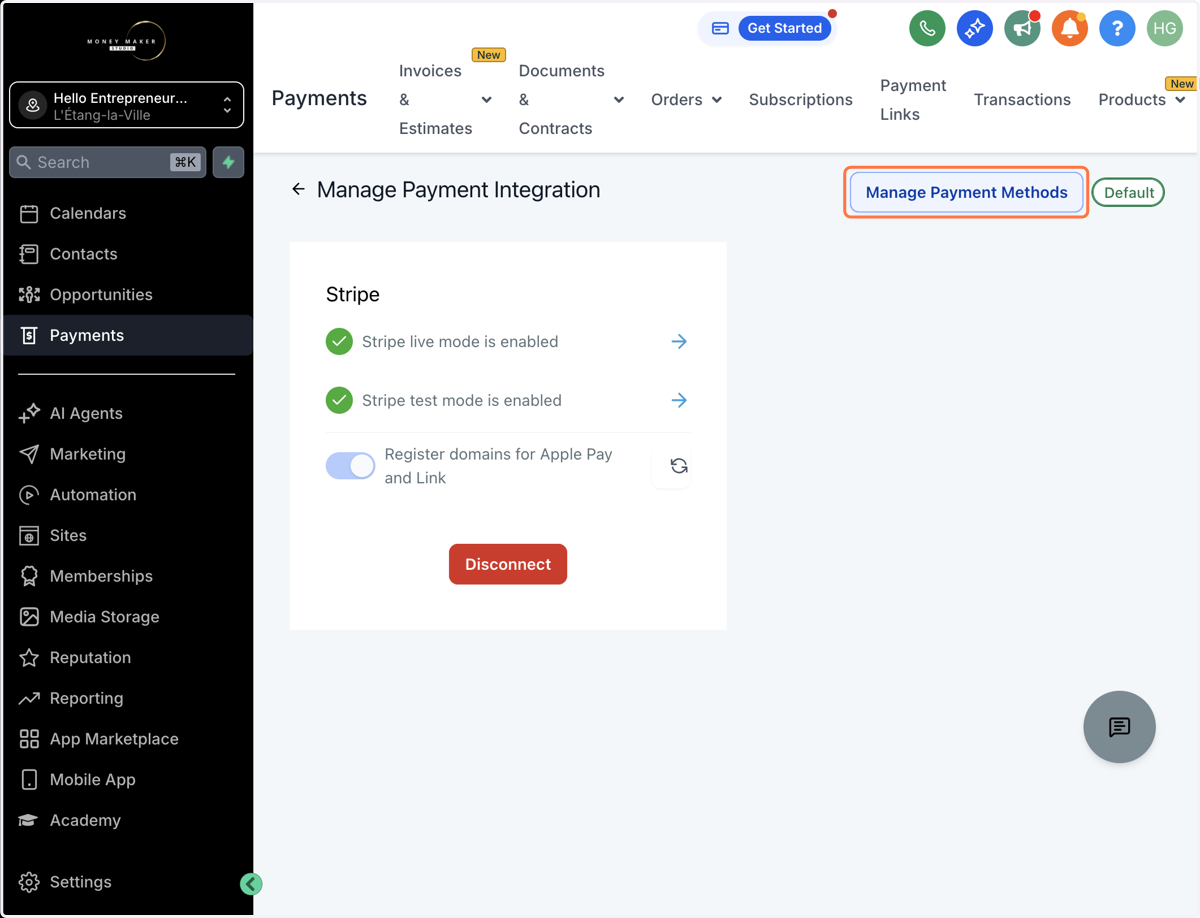The width and height of the screenshot is (1200, 918).
Task: Click the green phone dialer icon
Action: (927, 28)
